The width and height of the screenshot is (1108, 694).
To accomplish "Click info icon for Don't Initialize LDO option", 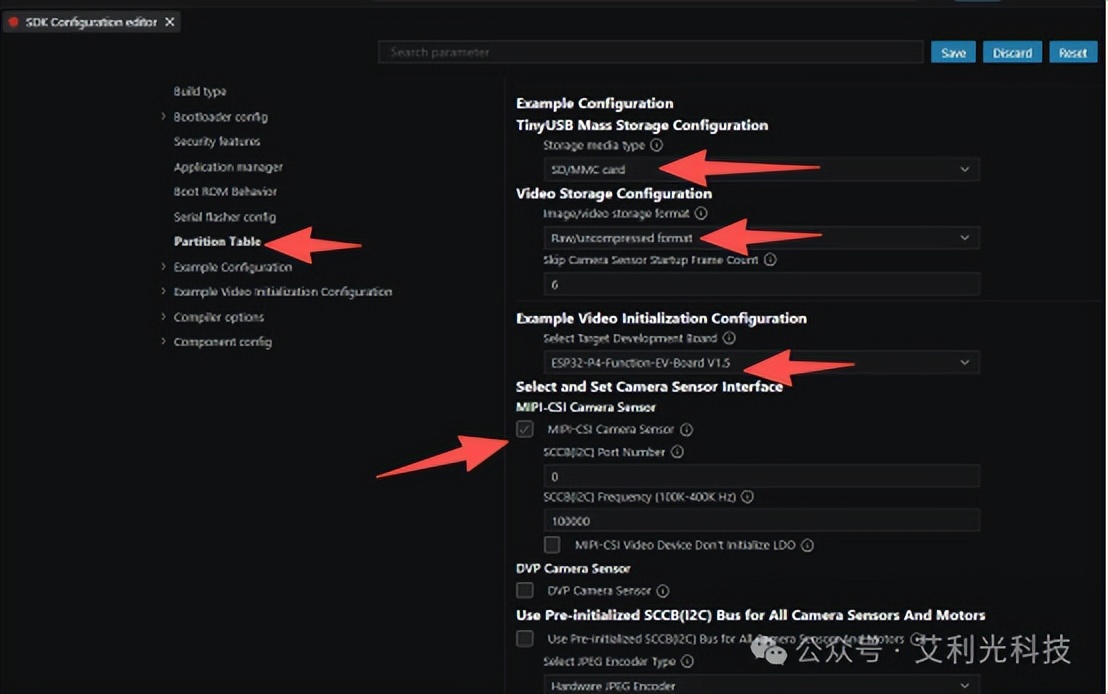I will [x=807, y=545].
